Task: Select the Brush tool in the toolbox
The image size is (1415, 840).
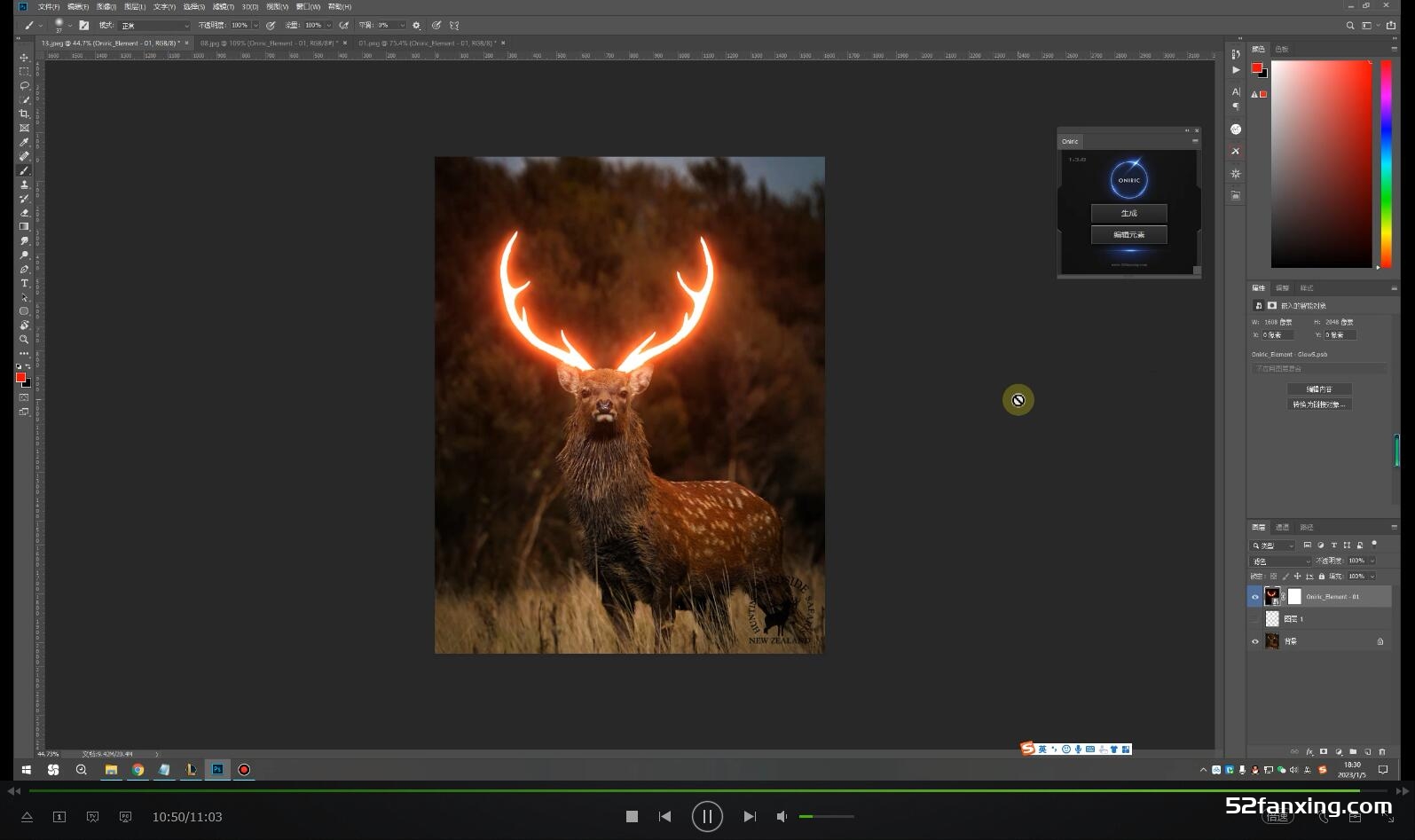Action: (x=24, y=170)
